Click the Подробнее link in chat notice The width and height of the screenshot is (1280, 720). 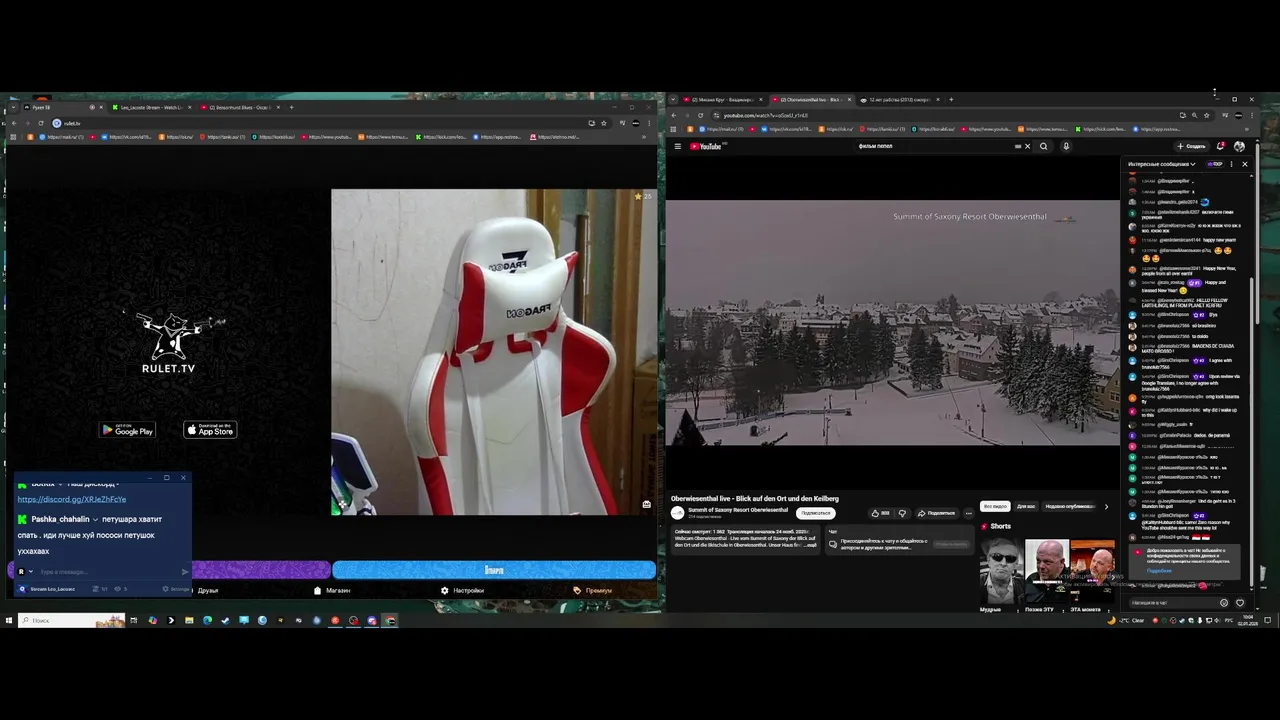coord(1158,571)
